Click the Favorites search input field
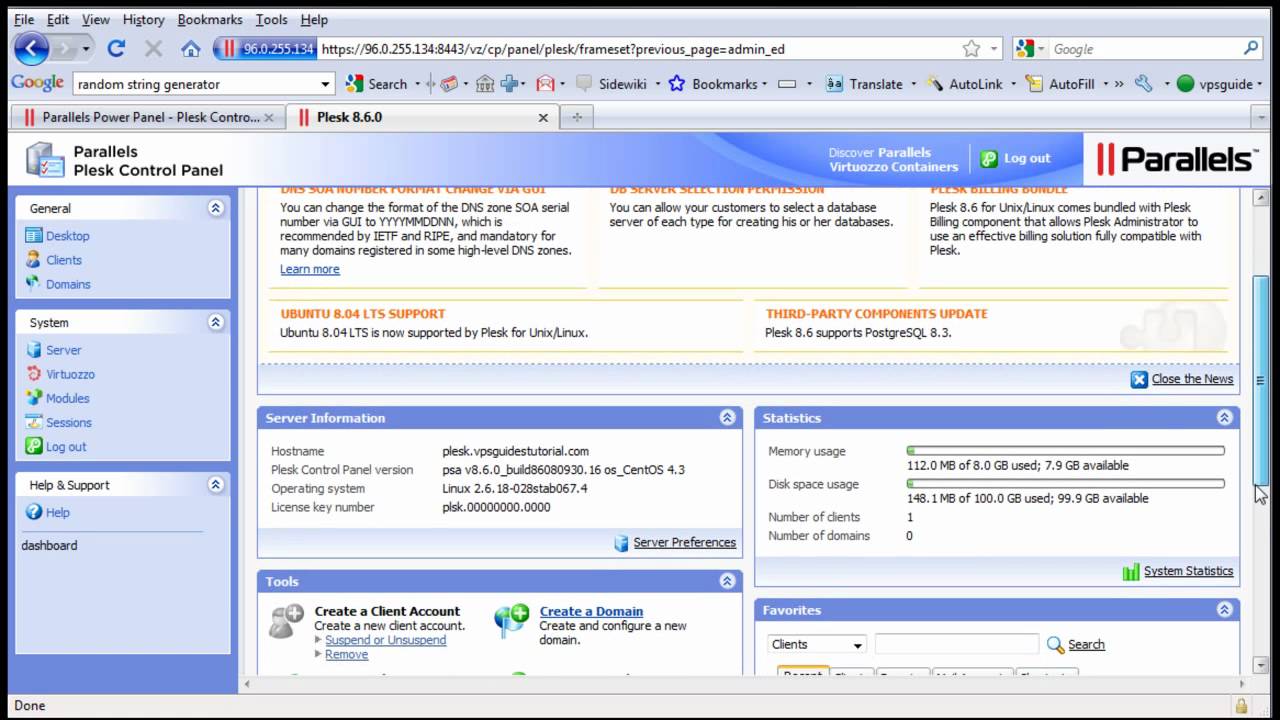1280x720 pixels. (x=957, y=645)
